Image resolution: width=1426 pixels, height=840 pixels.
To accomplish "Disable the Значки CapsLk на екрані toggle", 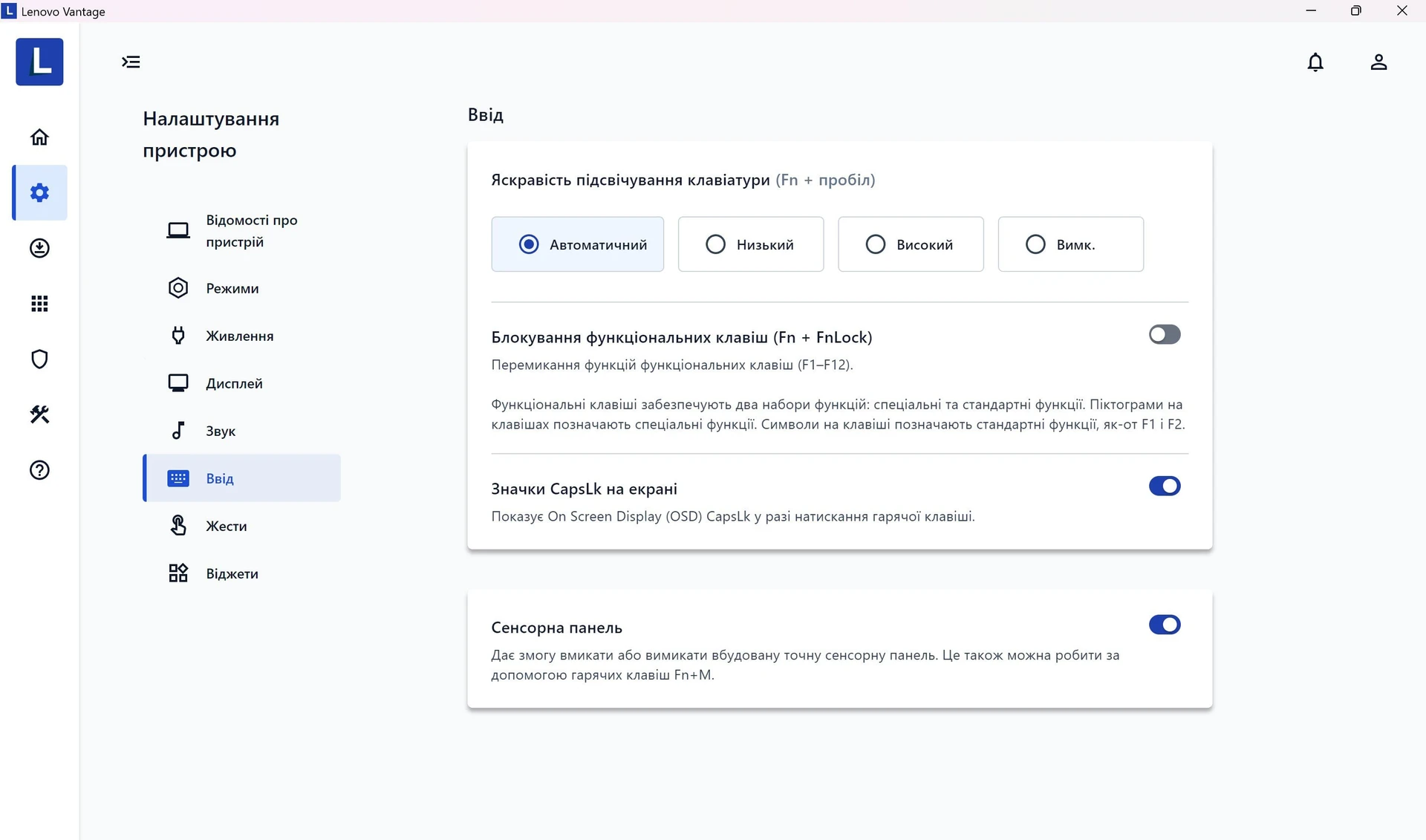I will pos(1164,486).
